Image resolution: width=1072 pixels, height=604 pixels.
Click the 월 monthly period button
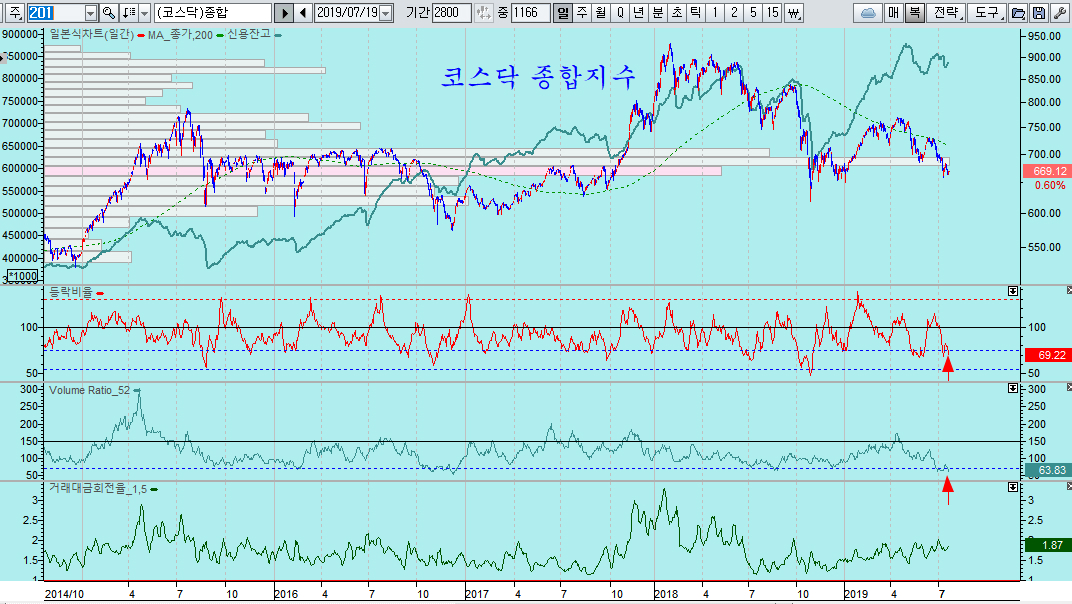point(600,13)
